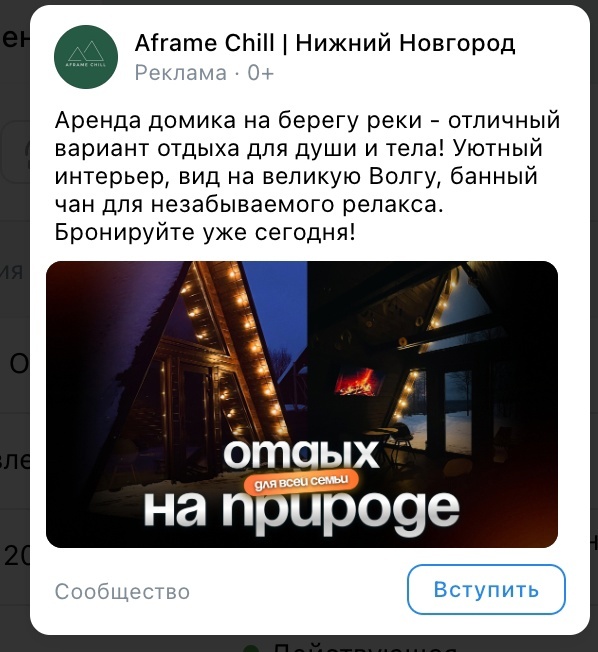This screenshot has height=652, width=598.
Task: Click the Сообщество label
Action: coord(122,591)
